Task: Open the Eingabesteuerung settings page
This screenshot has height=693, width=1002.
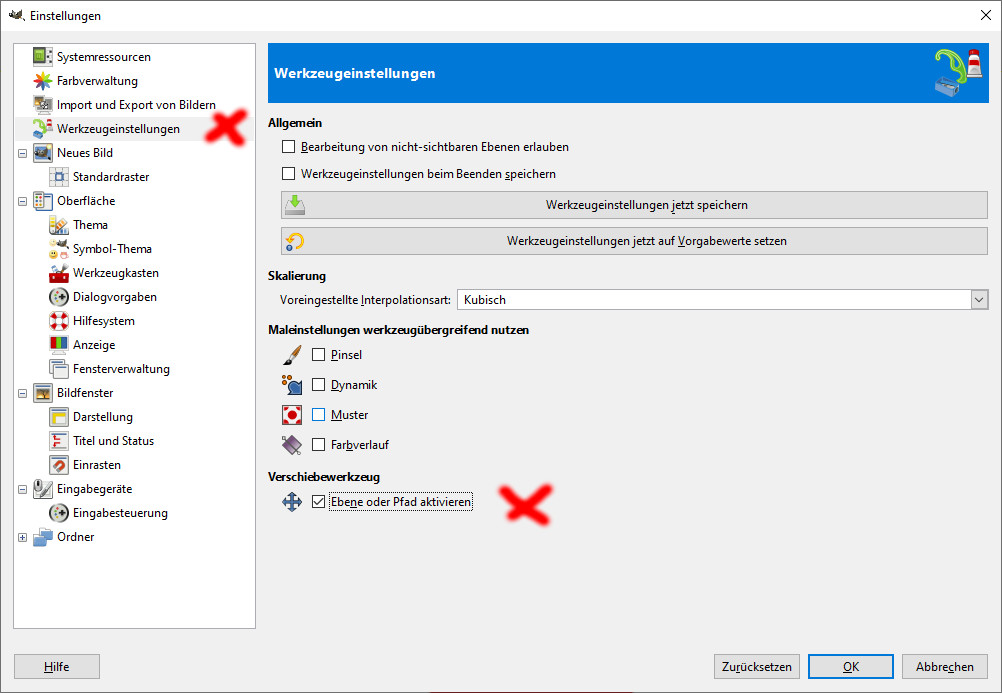Action: (120, 513)
